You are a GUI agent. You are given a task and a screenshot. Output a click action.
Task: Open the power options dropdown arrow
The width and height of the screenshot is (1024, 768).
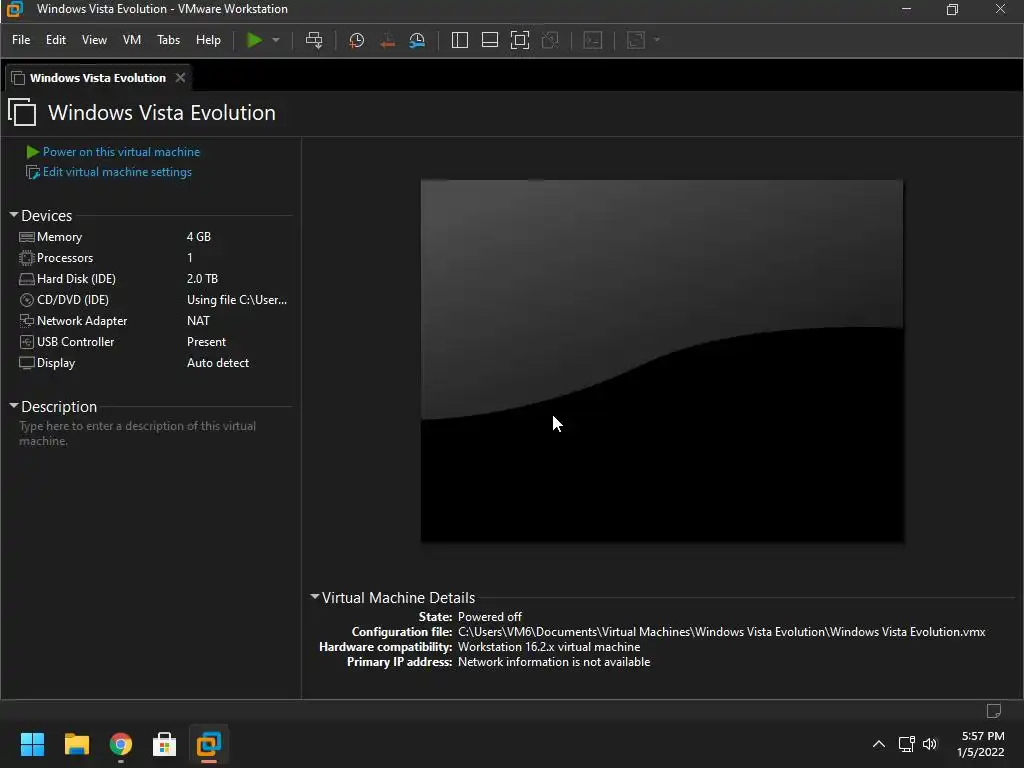(x=276, y=40)
